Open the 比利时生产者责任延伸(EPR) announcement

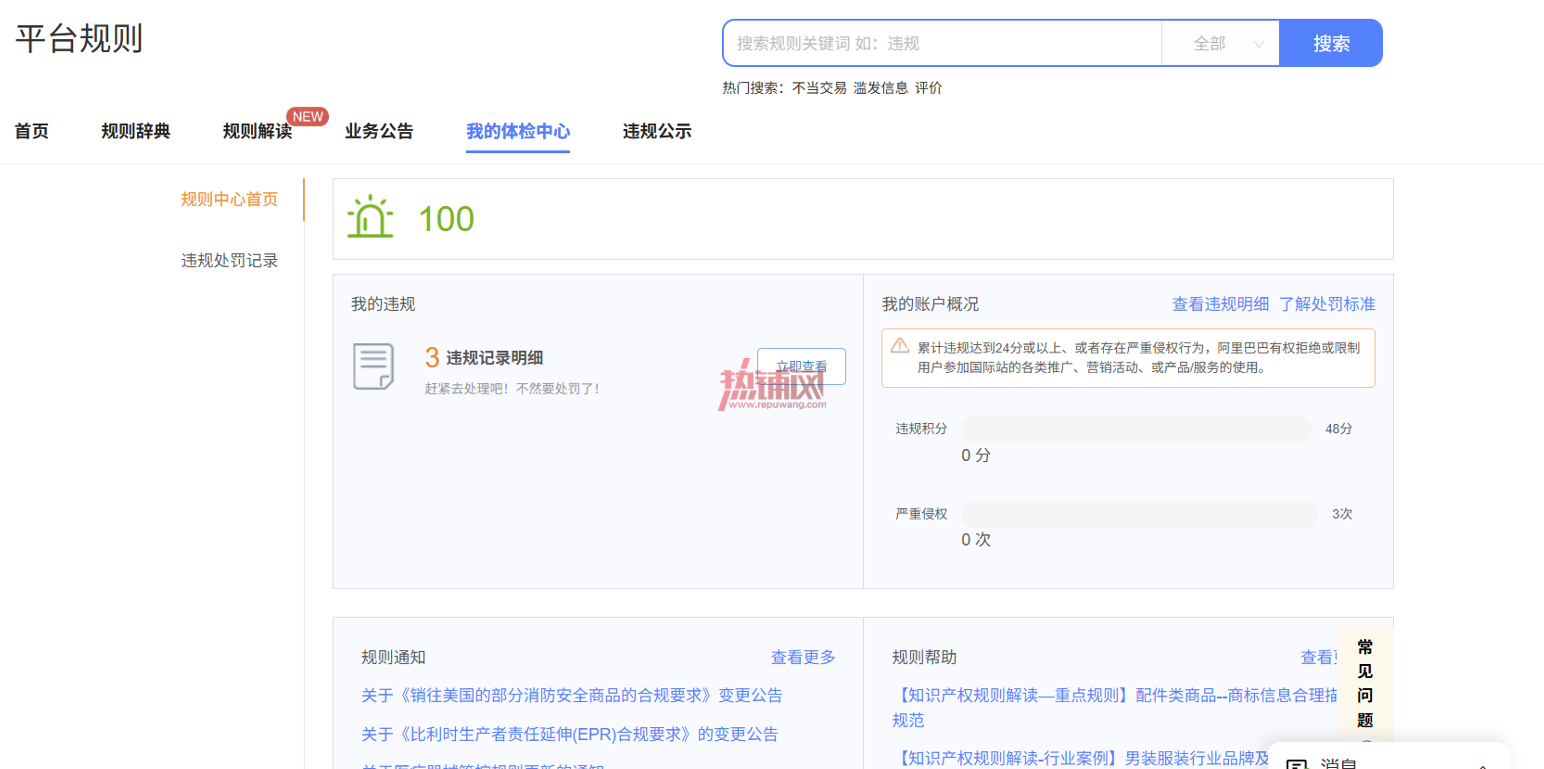tap(570, 734)
